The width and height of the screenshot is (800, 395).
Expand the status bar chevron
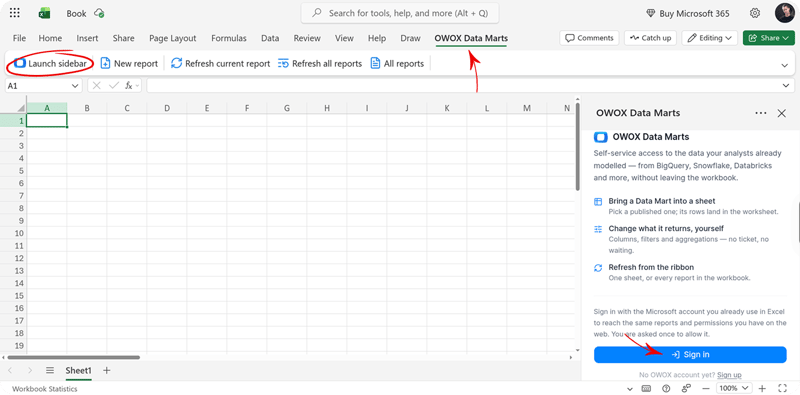pyautogui.click(x=629, y=389)
